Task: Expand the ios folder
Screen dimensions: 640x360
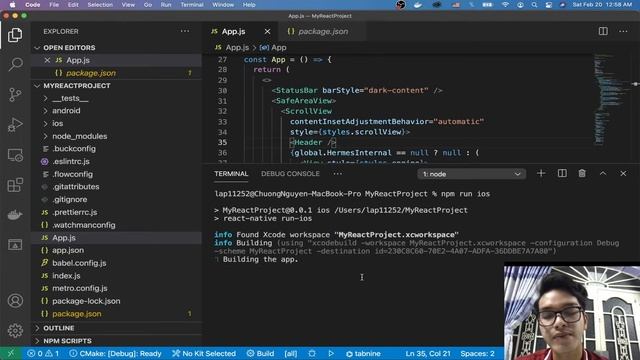Action: pyautogui.click(x=116, y=123)
